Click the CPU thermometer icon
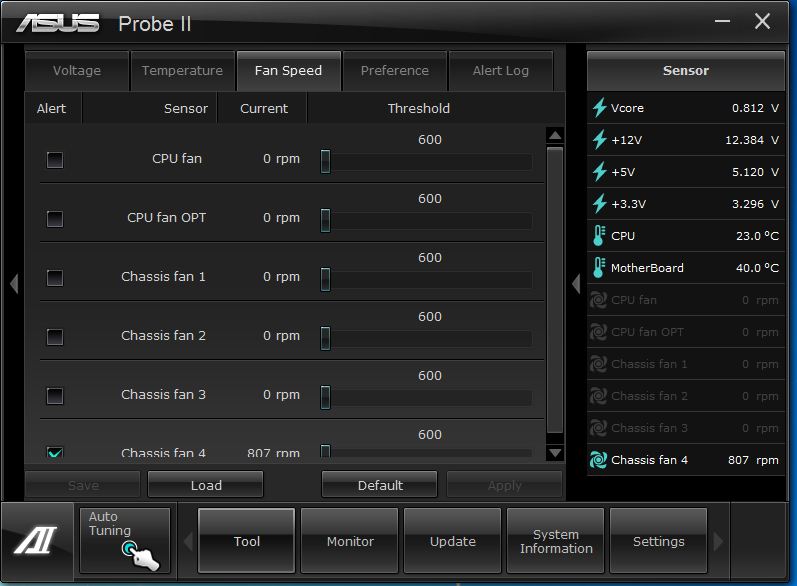Viewport: 797px width, 586px height. click(x=599, y=236)
